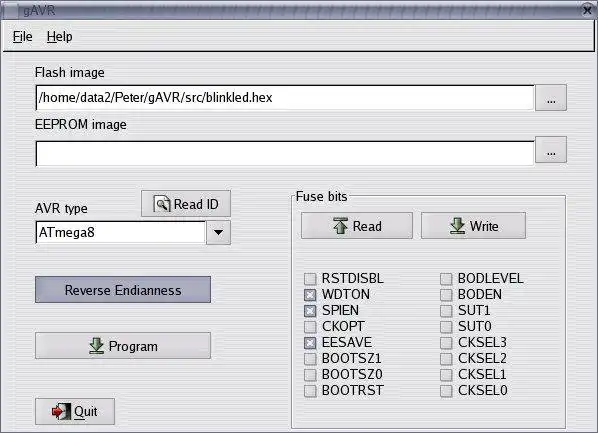598x433 pixels.
Task: Enable the BOOTSZ1 fuse checkbox
Action: pos(310,359)
